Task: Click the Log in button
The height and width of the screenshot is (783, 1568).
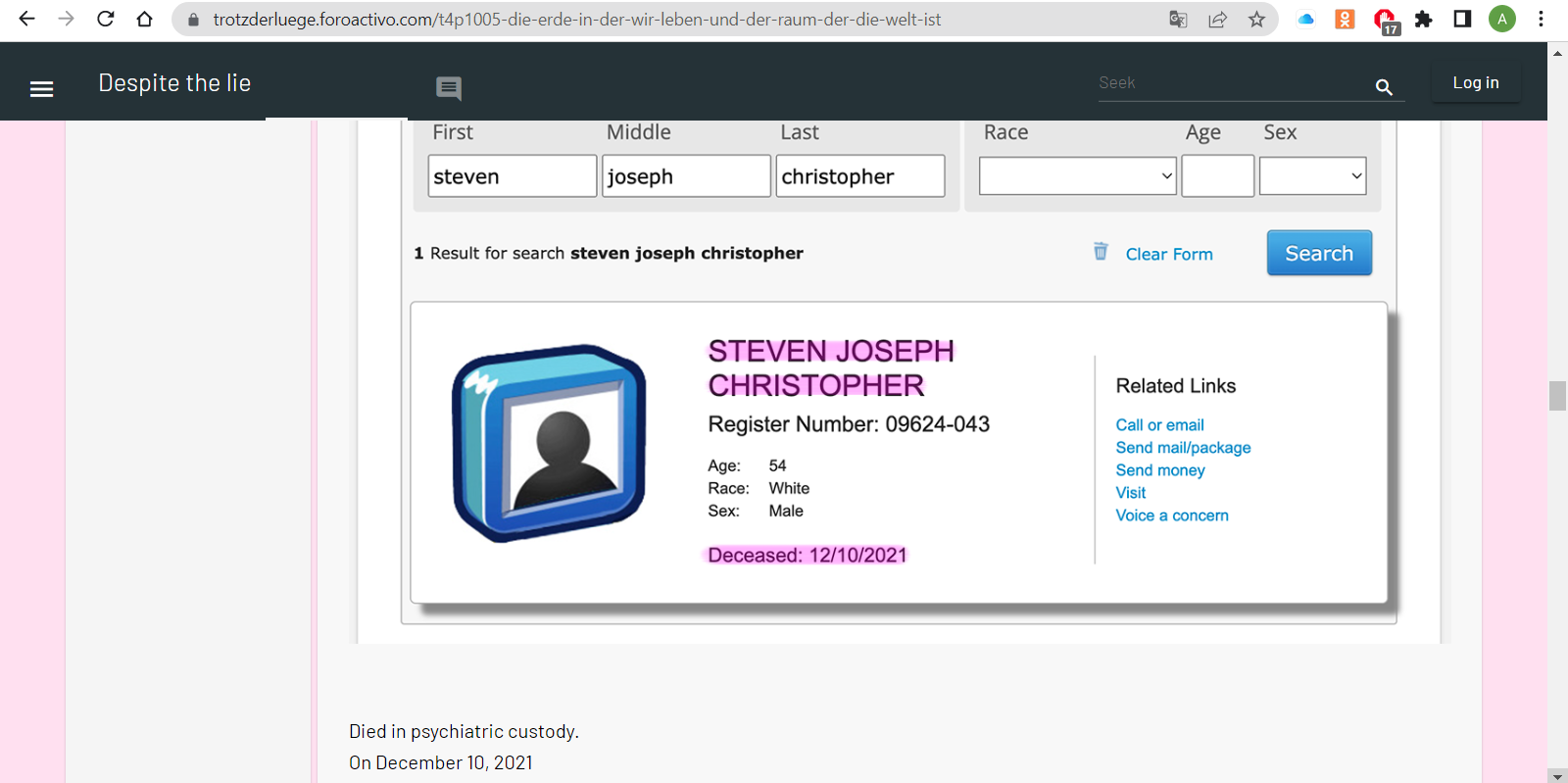Action: [1475, 83]
